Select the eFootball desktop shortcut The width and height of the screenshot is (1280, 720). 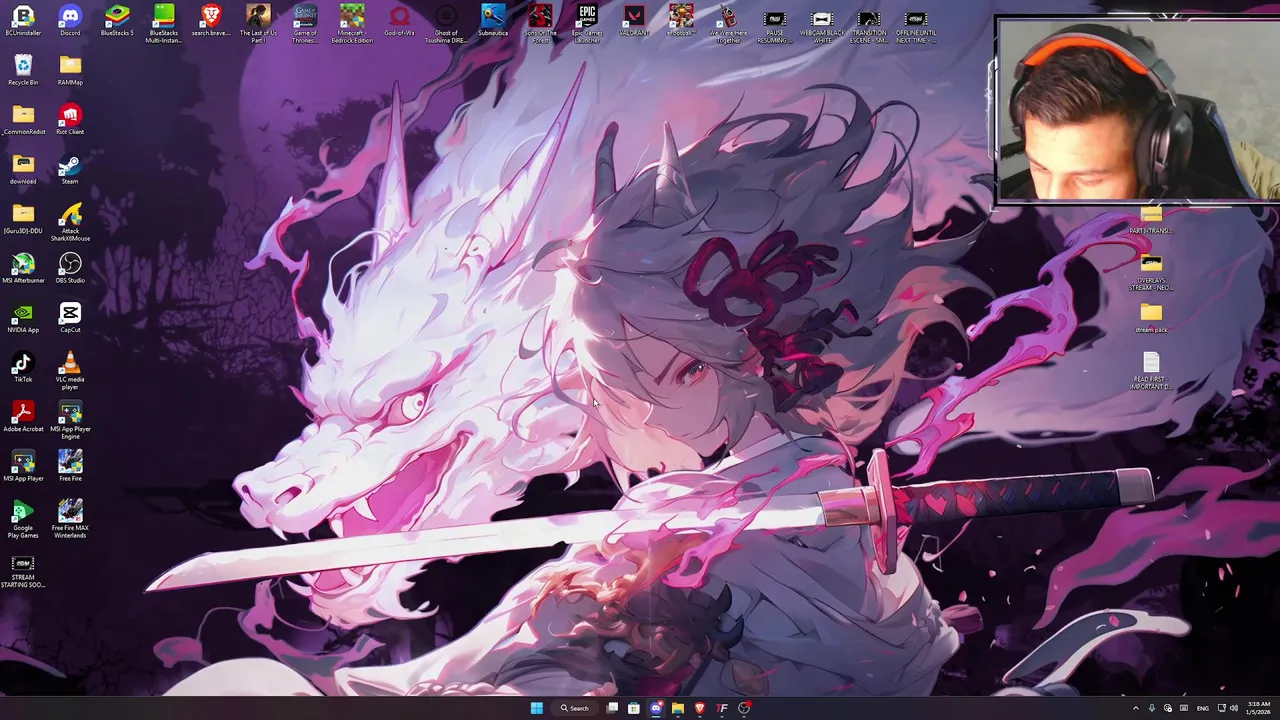pyautogui.click(x=681, y=21)
